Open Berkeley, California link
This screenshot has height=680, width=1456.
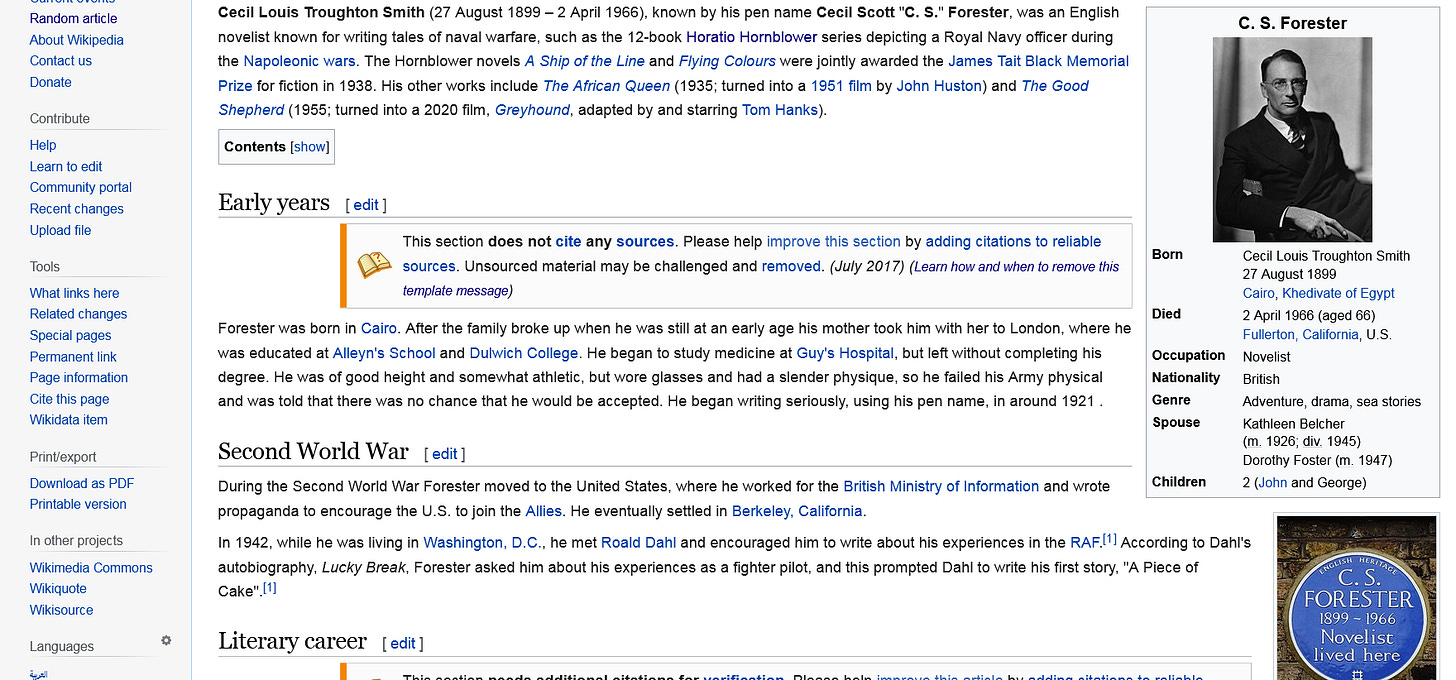pyautogui.click(x=797, y=511)
